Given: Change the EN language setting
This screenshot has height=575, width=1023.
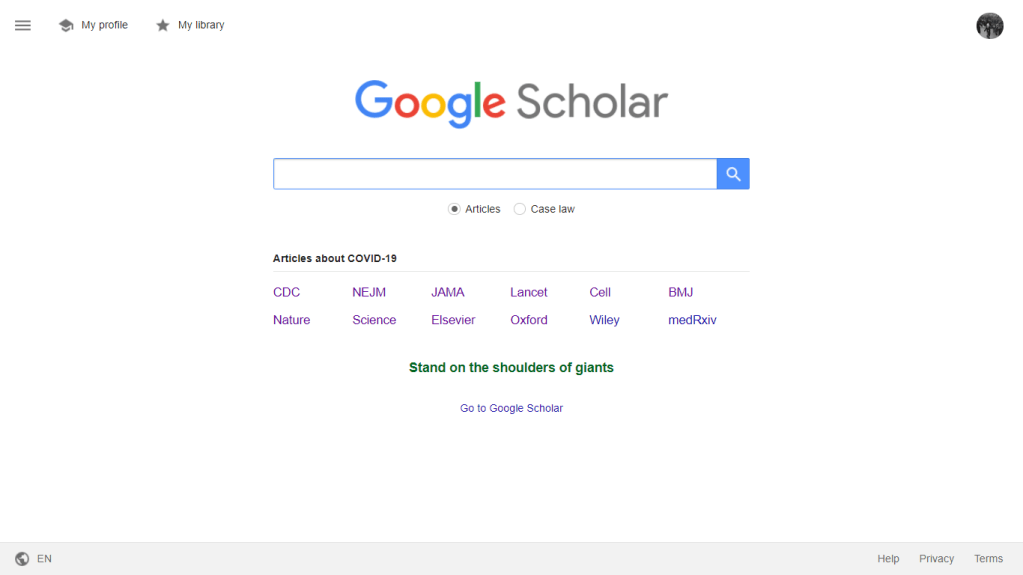Looking at the screenshot, I should pyautogui.click(x=44, y=559).
